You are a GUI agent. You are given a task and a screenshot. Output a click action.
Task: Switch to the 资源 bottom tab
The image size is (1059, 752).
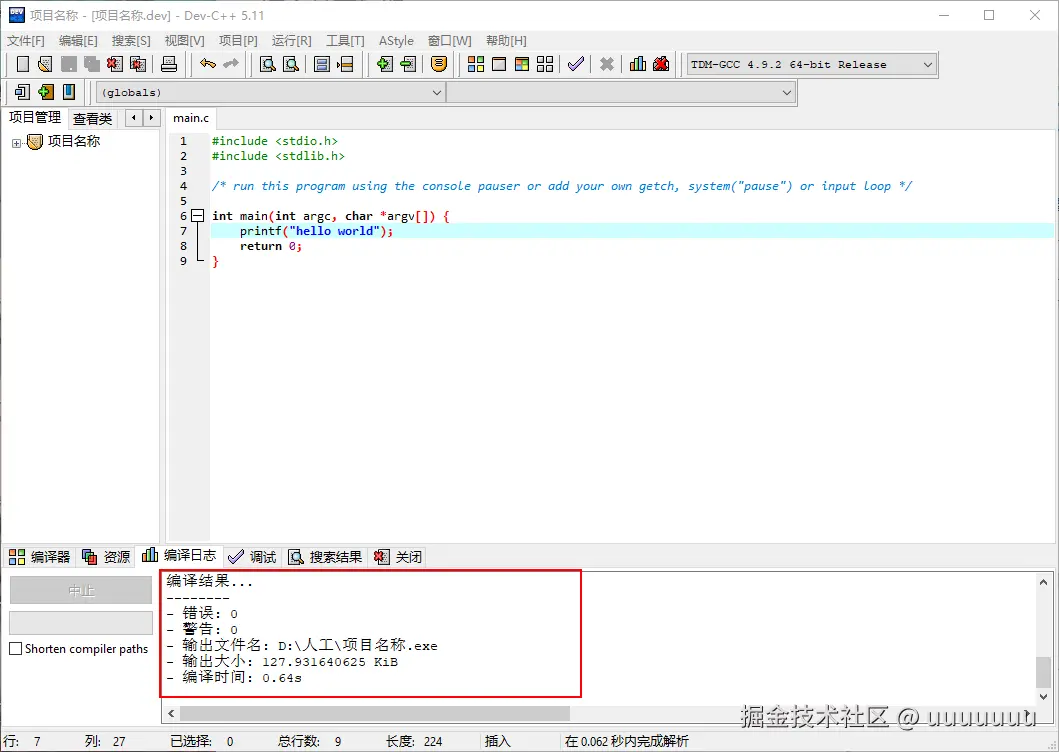coord(106,557)
